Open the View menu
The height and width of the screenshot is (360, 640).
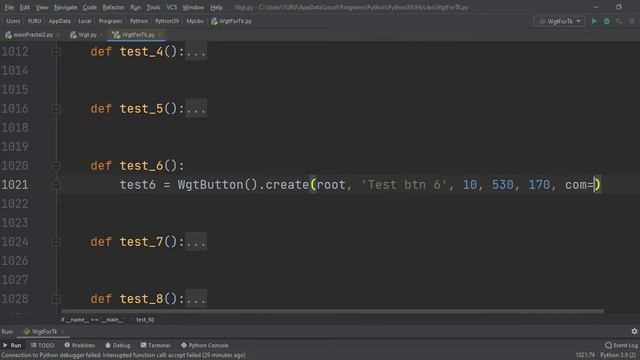click(x=42, y=7)
